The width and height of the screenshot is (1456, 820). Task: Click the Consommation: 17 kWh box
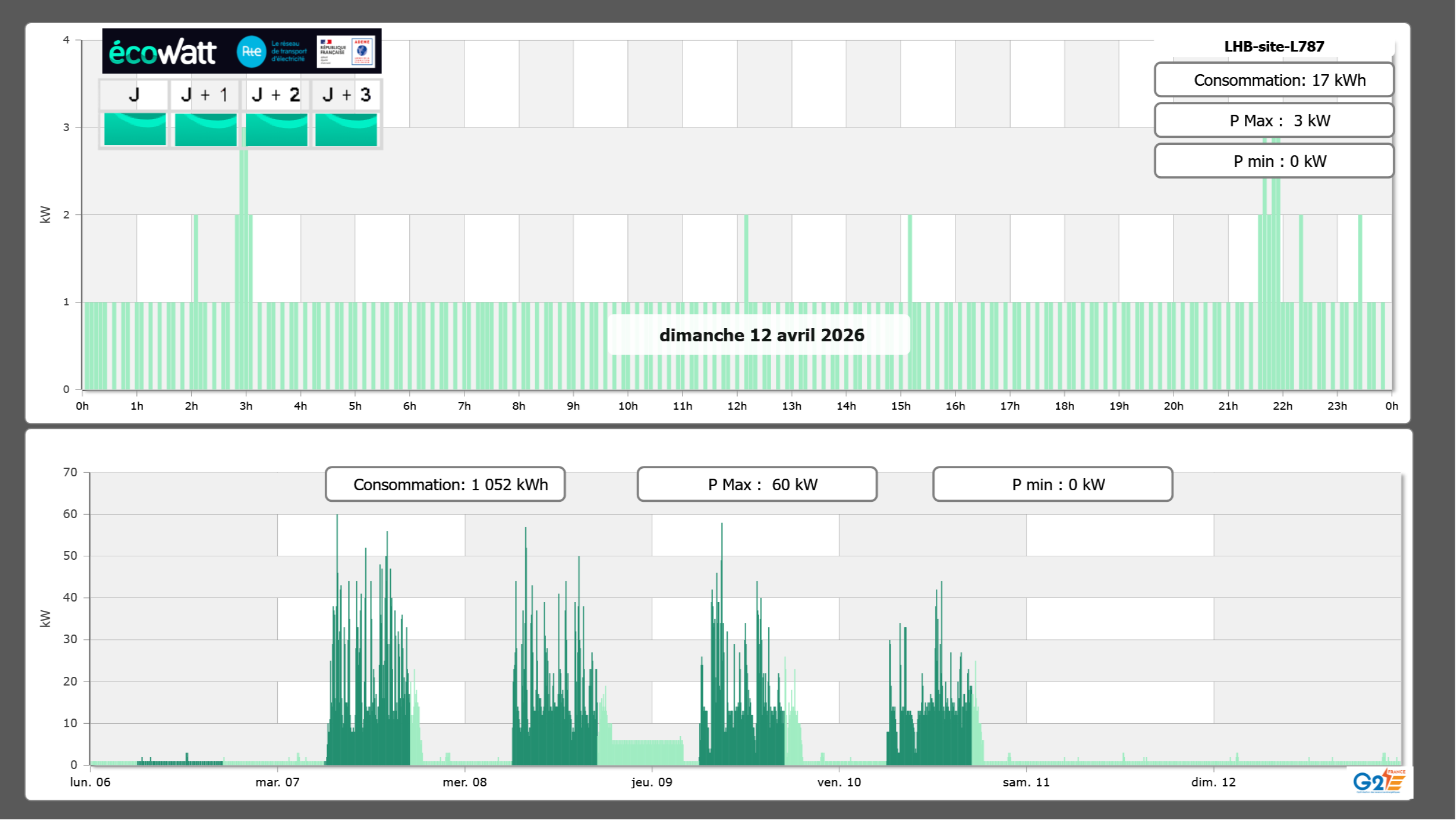pyautogui.click(x=1274, y=80)
